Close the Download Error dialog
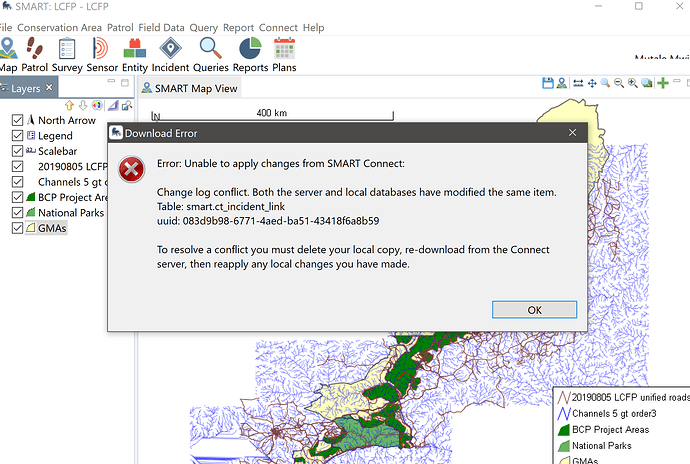This screenshot has width=690, height=464. 572,133
